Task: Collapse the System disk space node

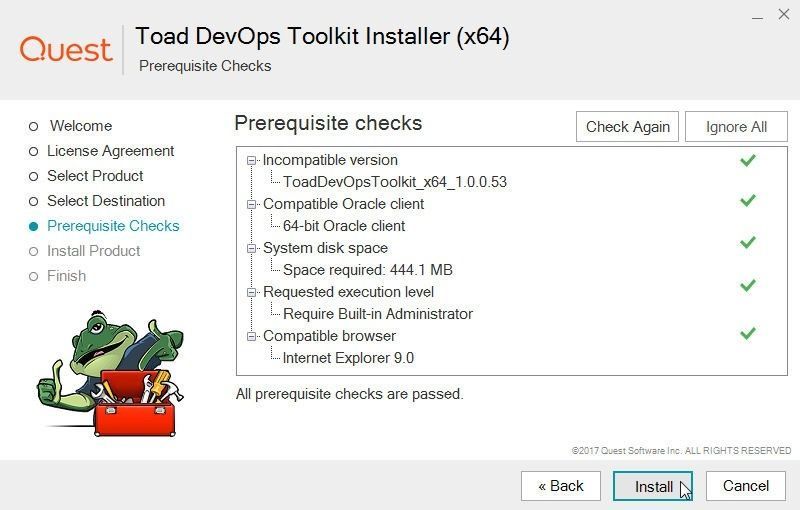Action: point(251,248)
